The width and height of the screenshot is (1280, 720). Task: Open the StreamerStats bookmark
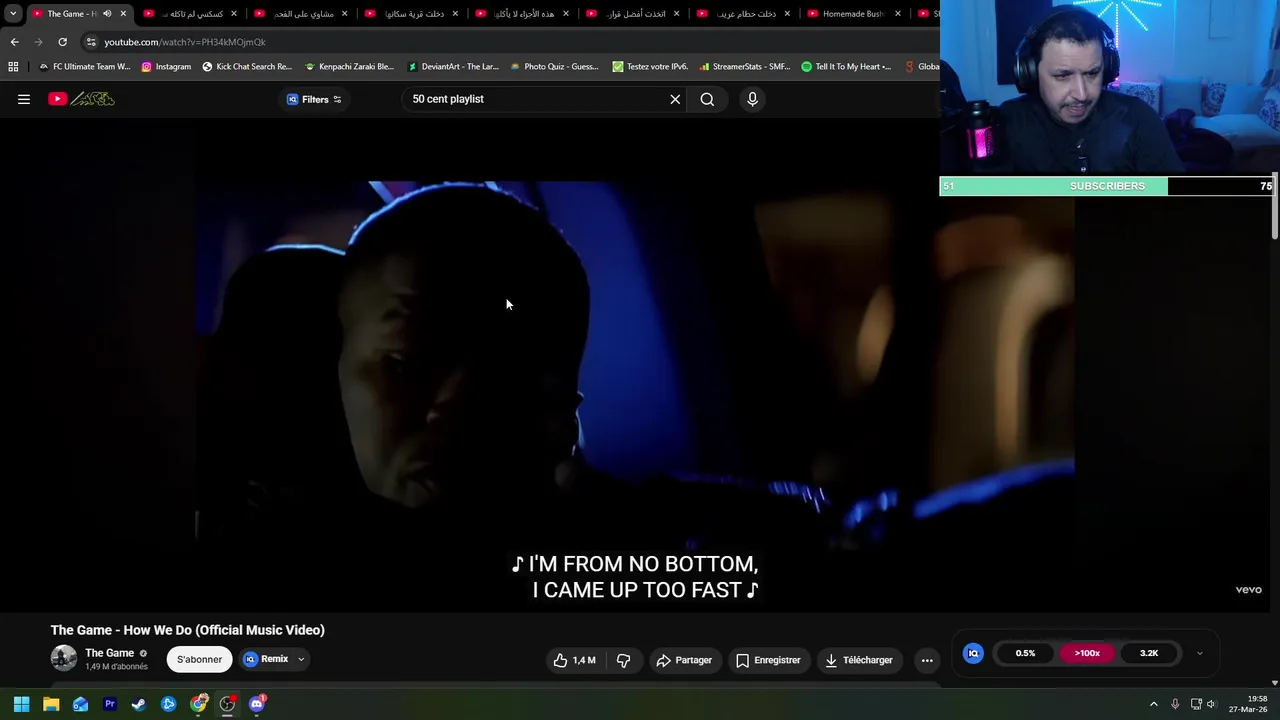coord(745,67)
